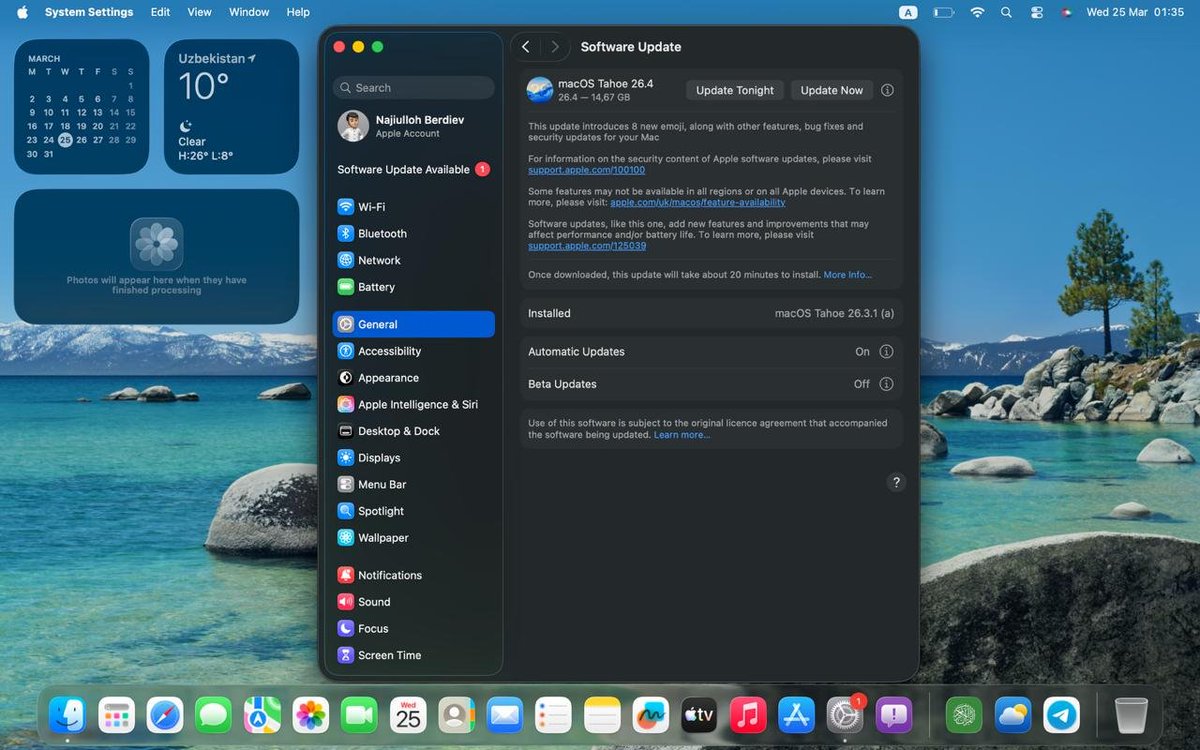Open the support.apple.com/100100 link
1200x750 pixels.
click(x=587, y=170)
